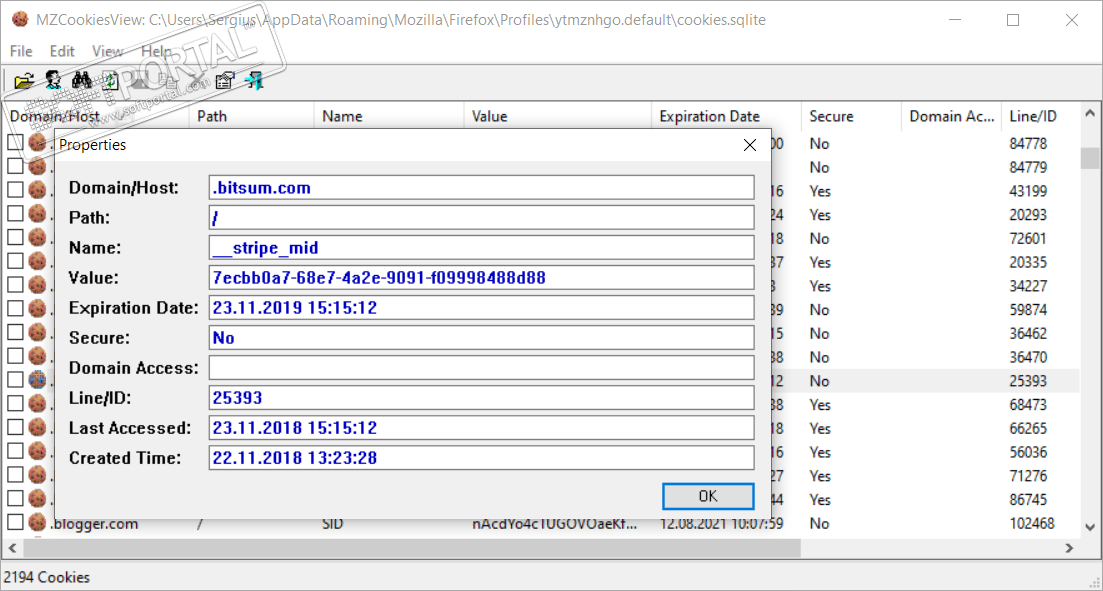Click the status bar text 2194 Cookies
Screen dimensions: 1103x591
point(47,578)
